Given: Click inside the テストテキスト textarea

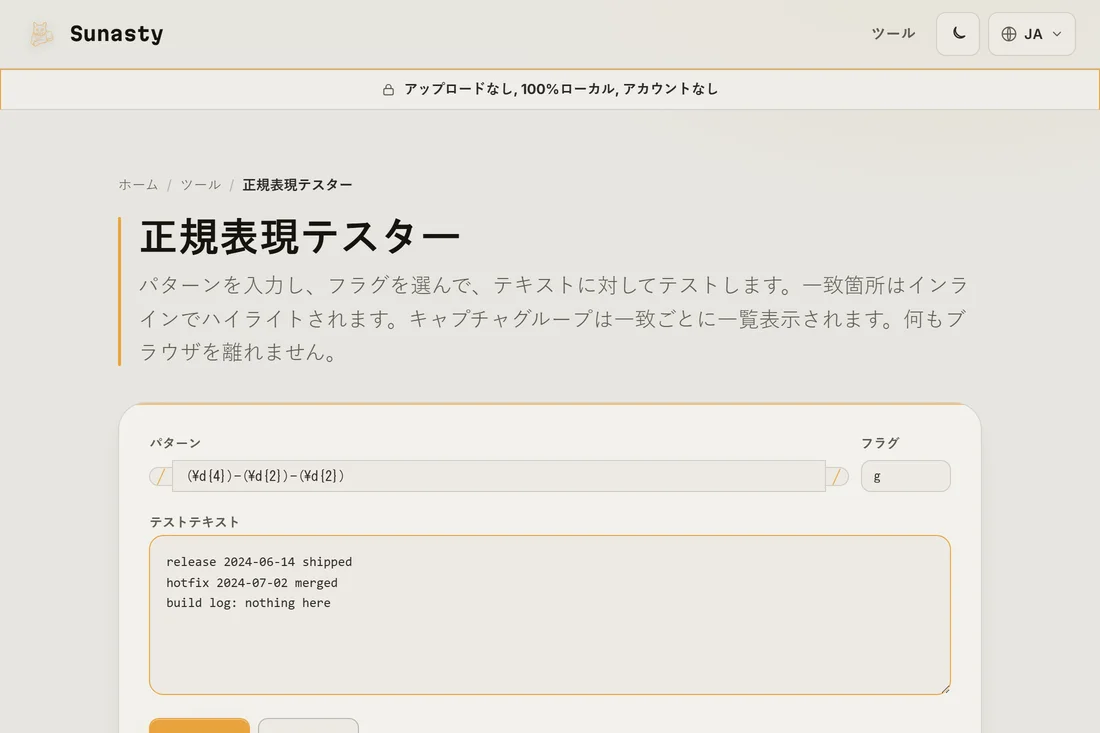Looking at the screenshot, I should (550, 615).
